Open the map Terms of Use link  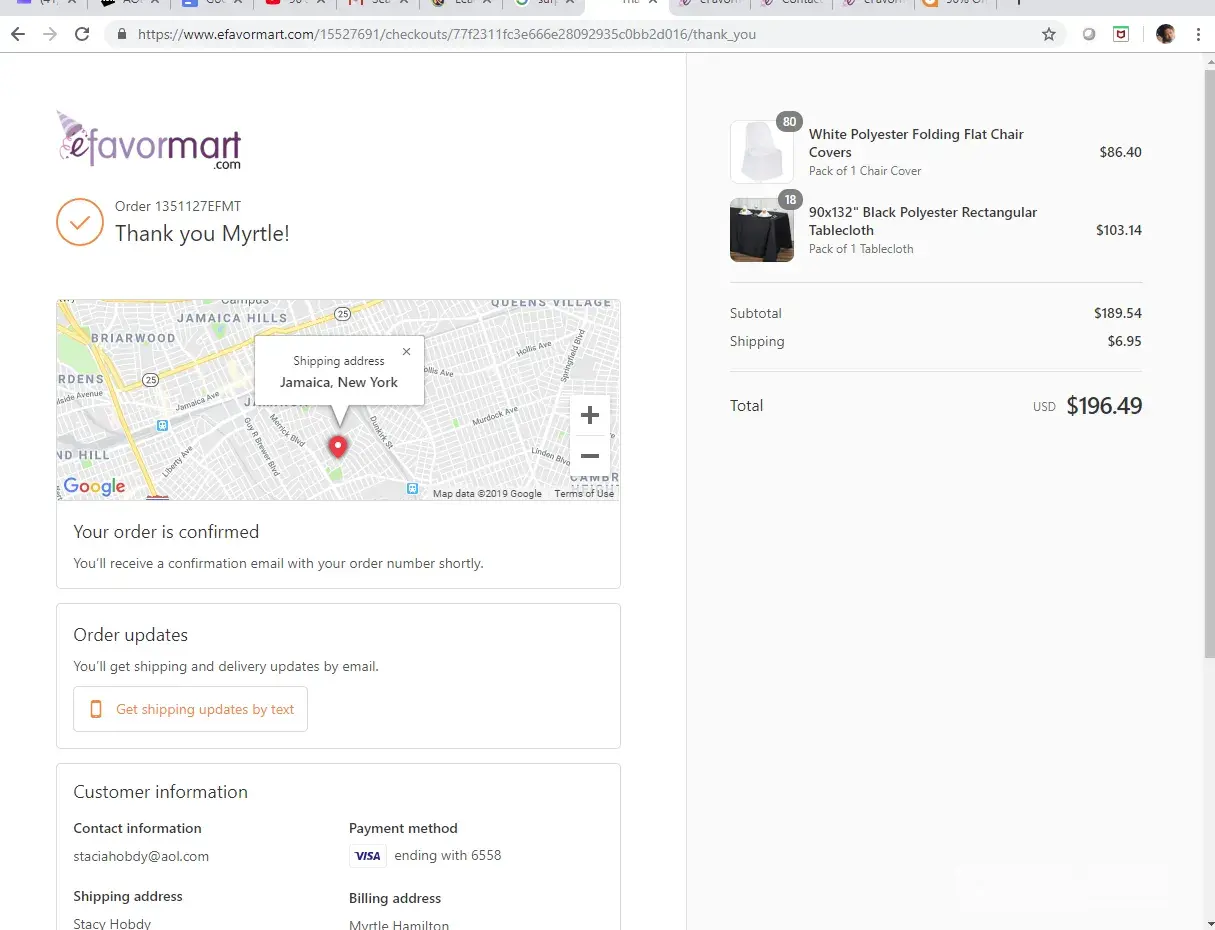(x=584, y=493)
